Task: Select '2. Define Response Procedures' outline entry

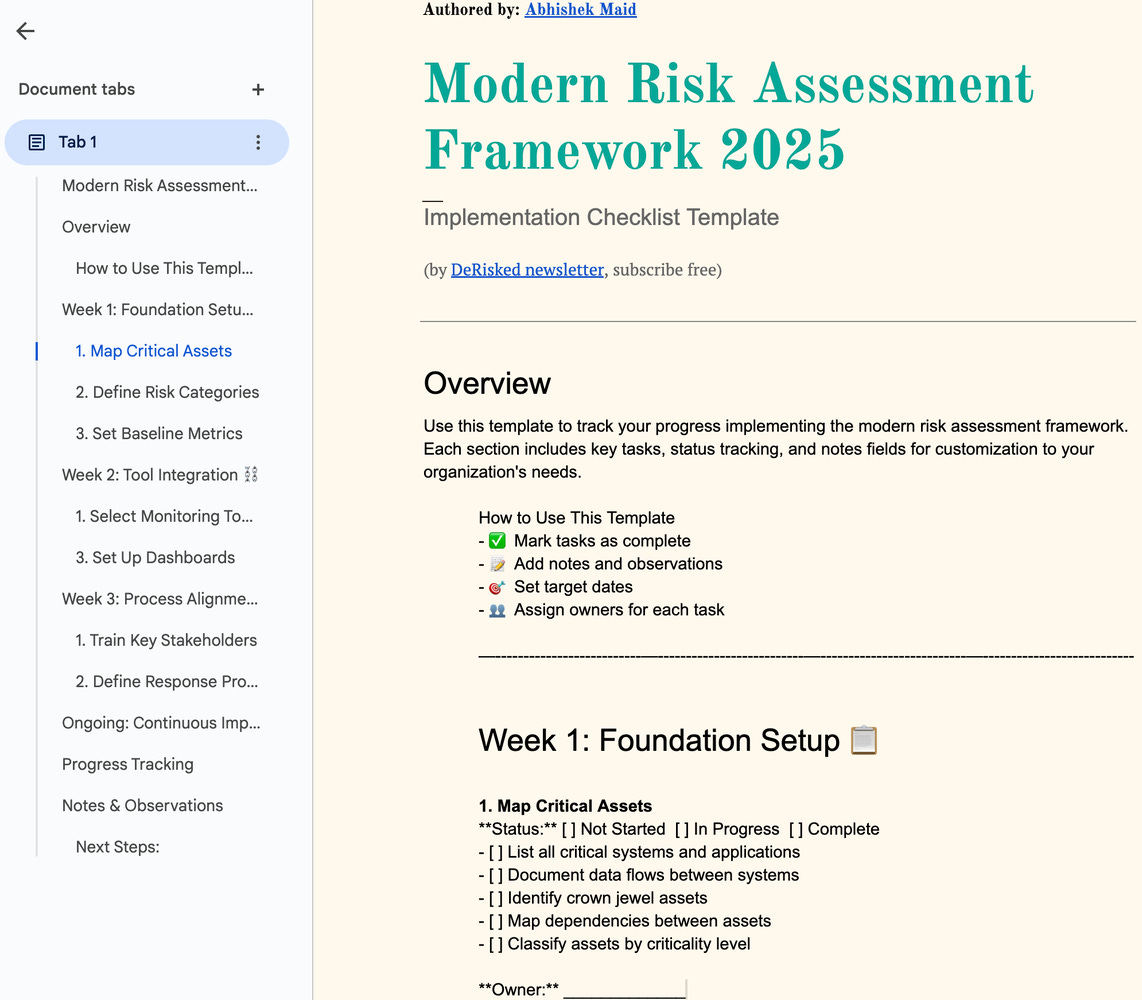Action: (166, 681)
